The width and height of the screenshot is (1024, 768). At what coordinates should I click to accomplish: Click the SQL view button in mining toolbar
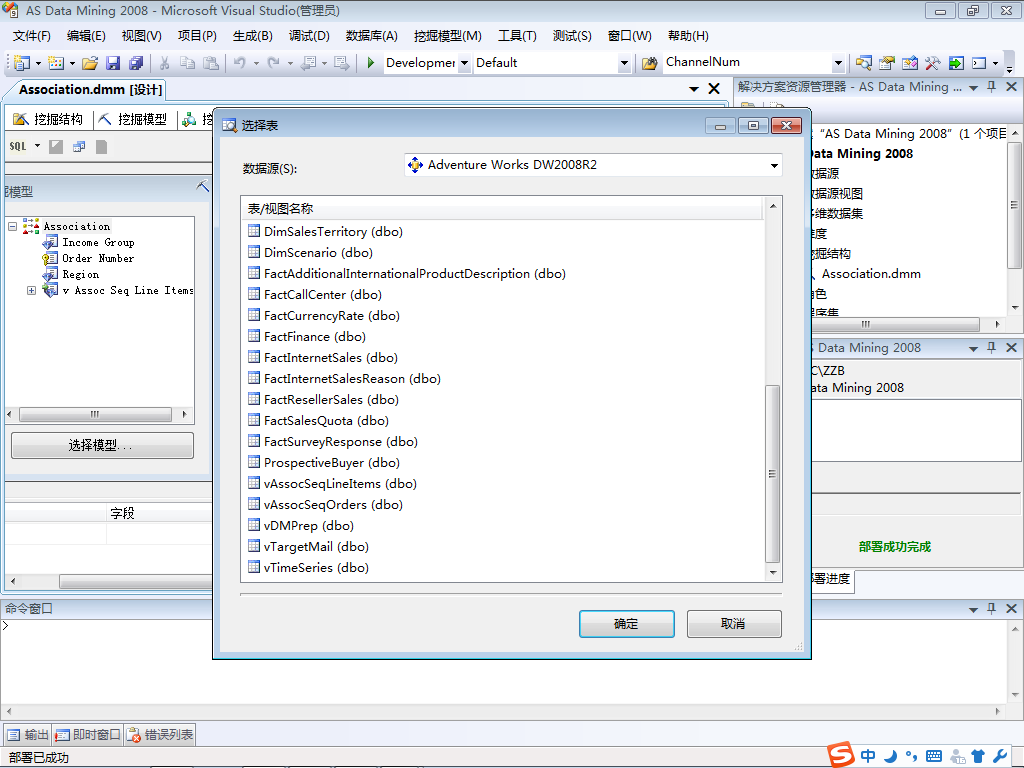click(18, 146)
